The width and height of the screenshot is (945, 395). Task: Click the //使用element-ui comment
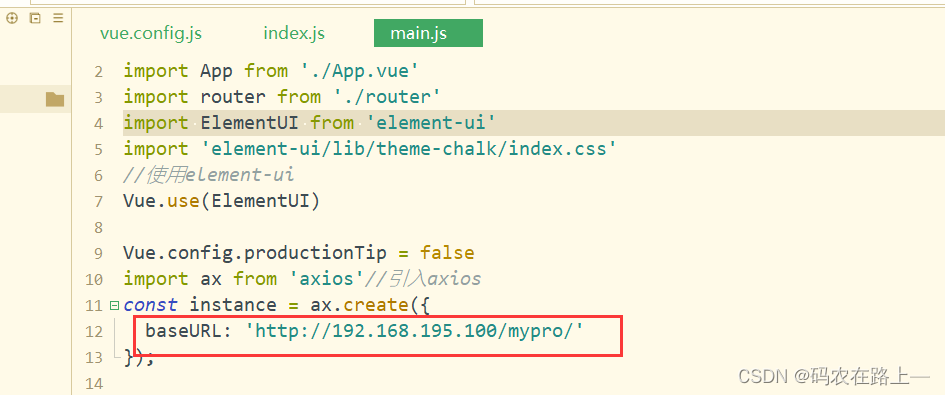209,175
